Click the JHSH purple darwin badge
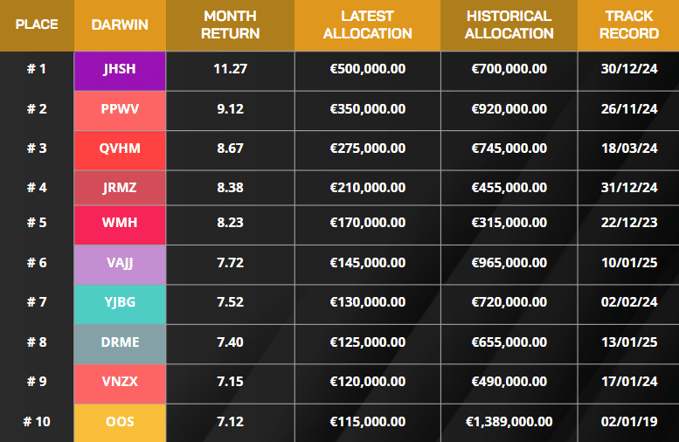The width and height of the screenshot is (679, 442). coord(120,69)
